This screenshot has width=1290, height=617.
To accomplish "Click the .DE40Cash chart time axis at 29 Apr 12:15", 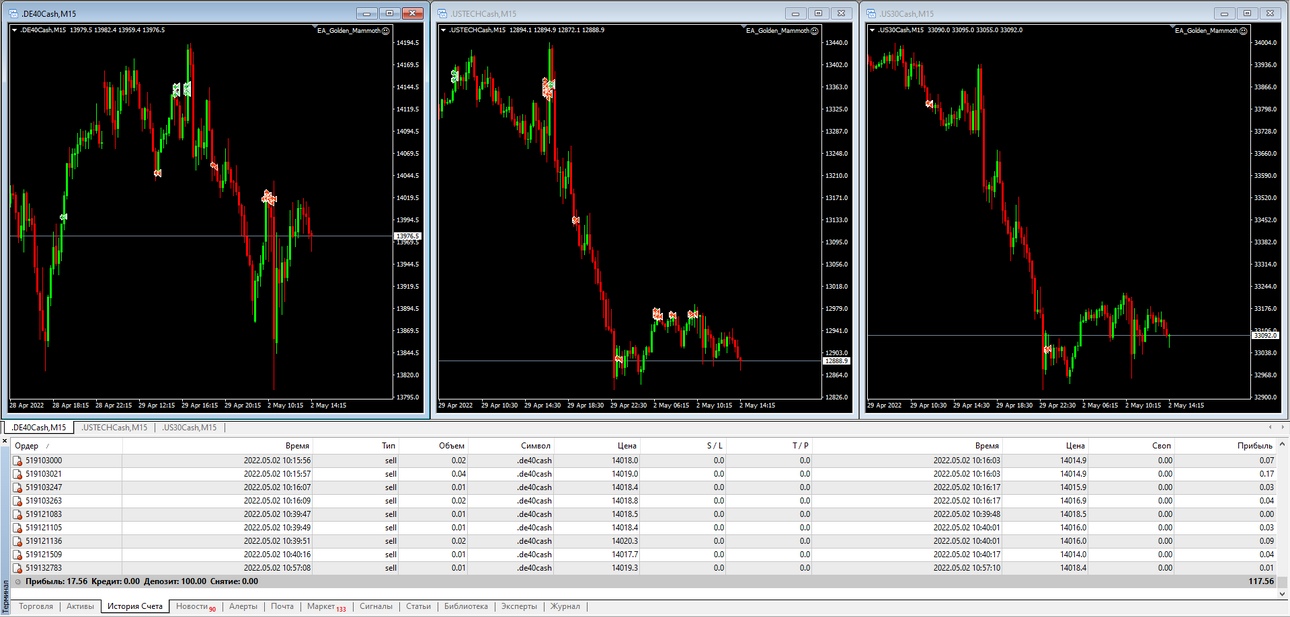I will (x=155, y=405).
